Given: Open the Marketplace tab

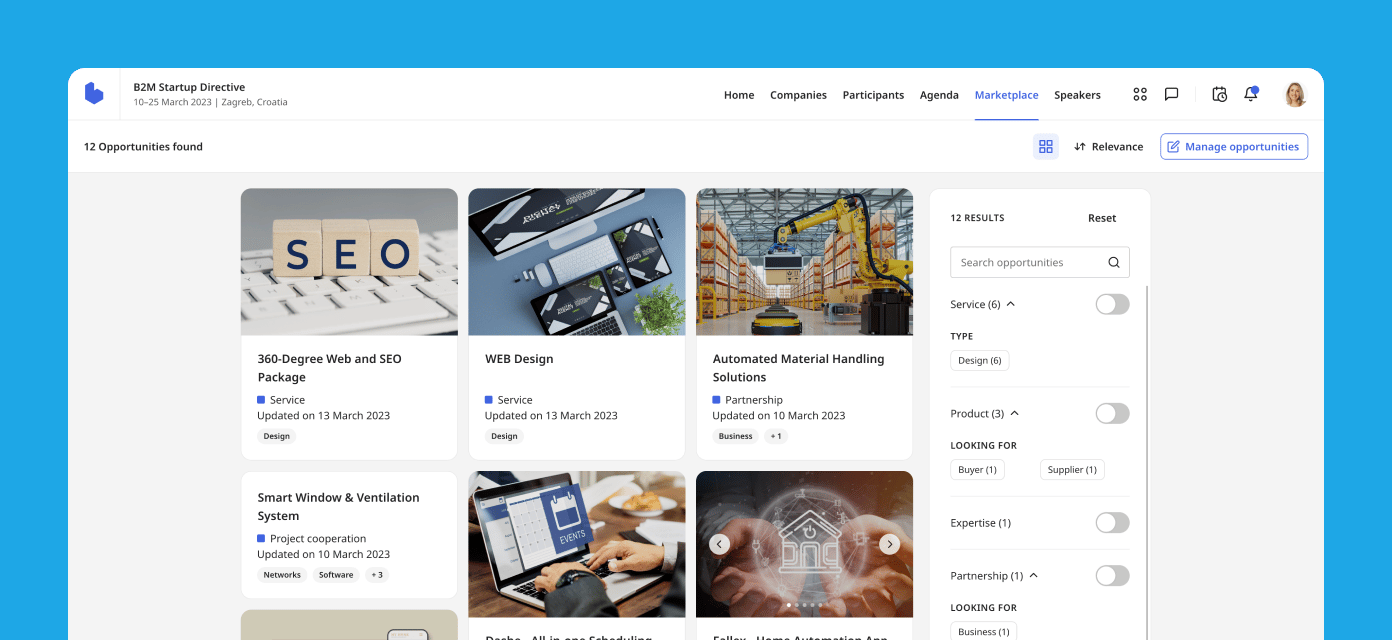Looking at the screenshot, I should point(1006,95).
